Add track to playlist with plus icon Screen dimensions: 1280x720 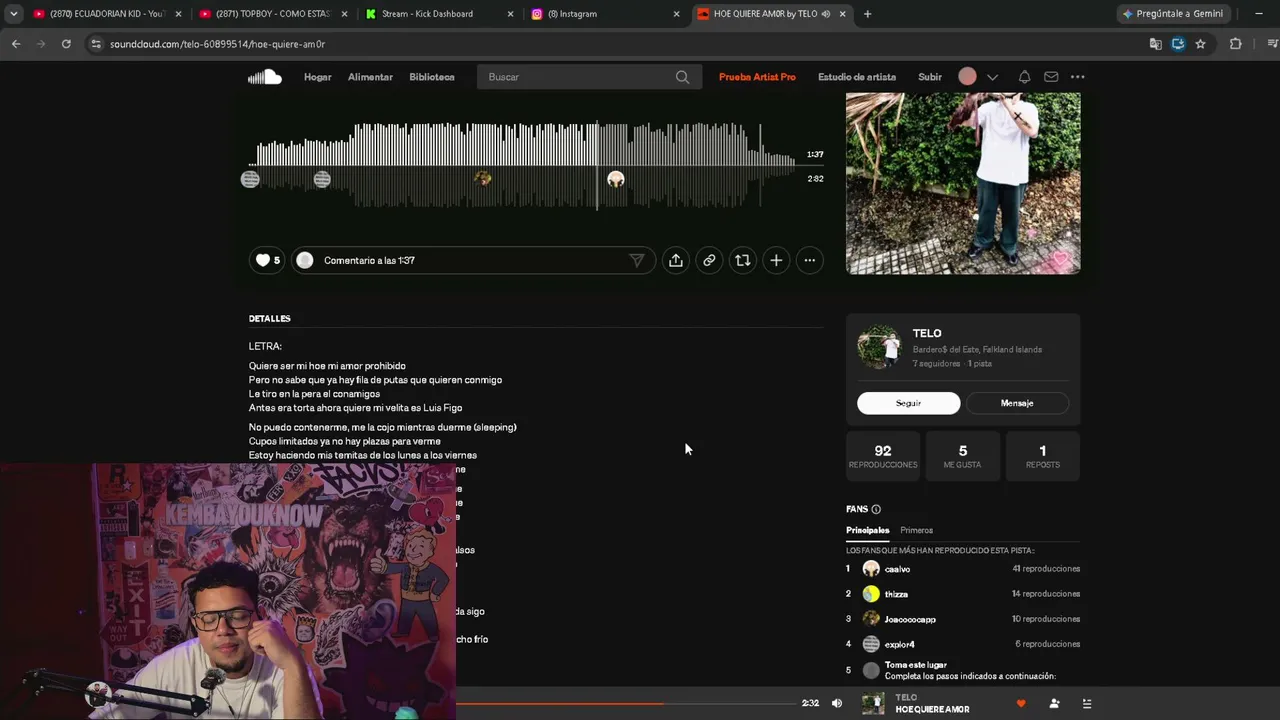(776, 260)
